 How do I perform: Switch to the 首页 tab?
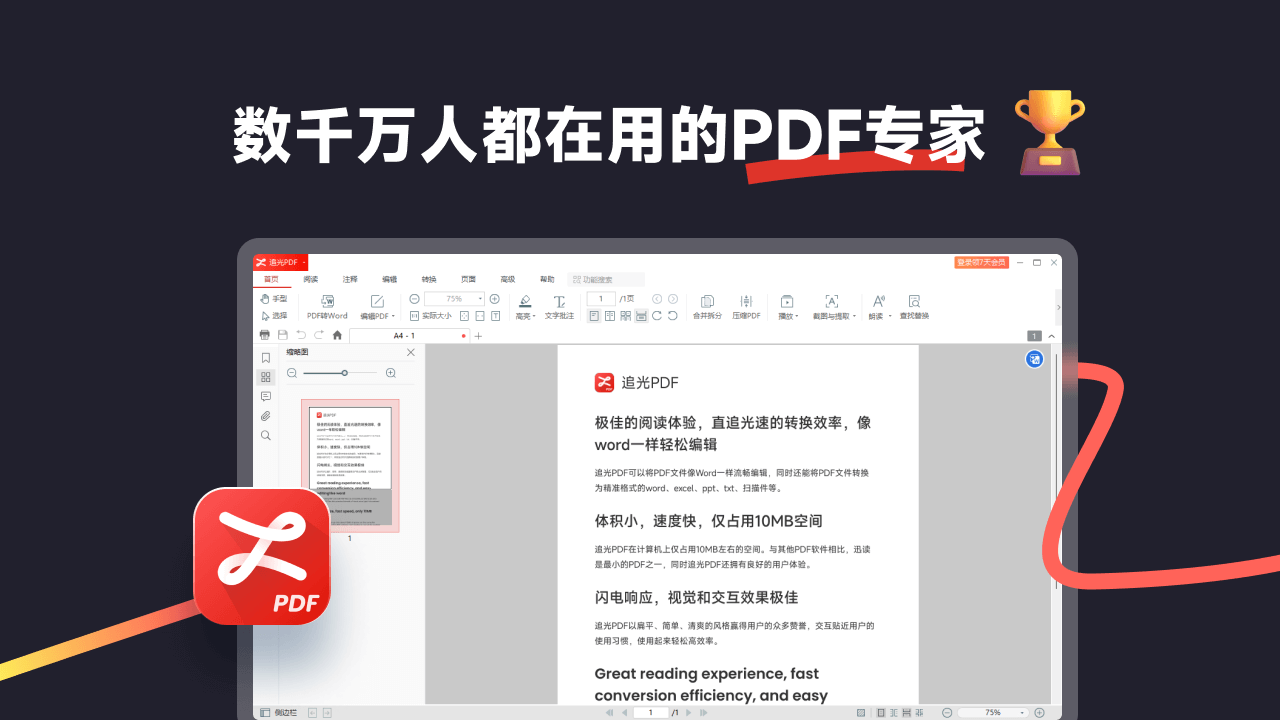[271, 279]
